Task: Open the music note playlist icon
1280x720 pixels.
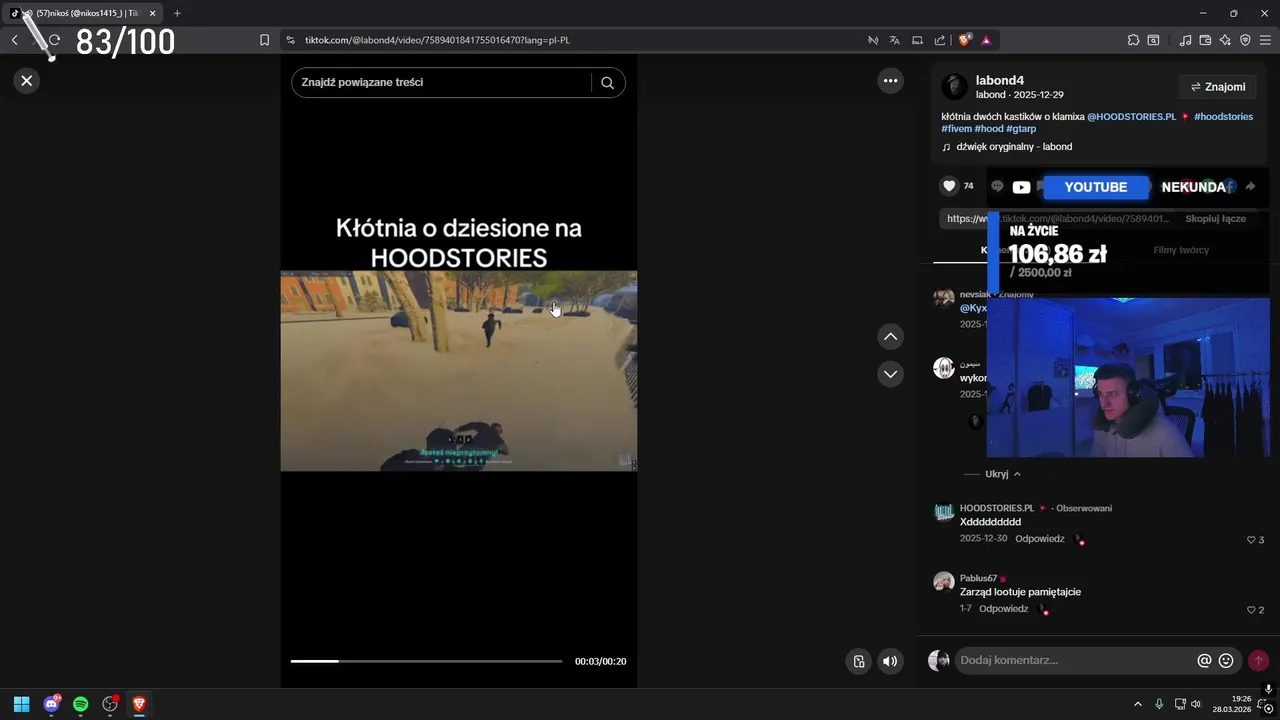Action: tap(1185, 40)
